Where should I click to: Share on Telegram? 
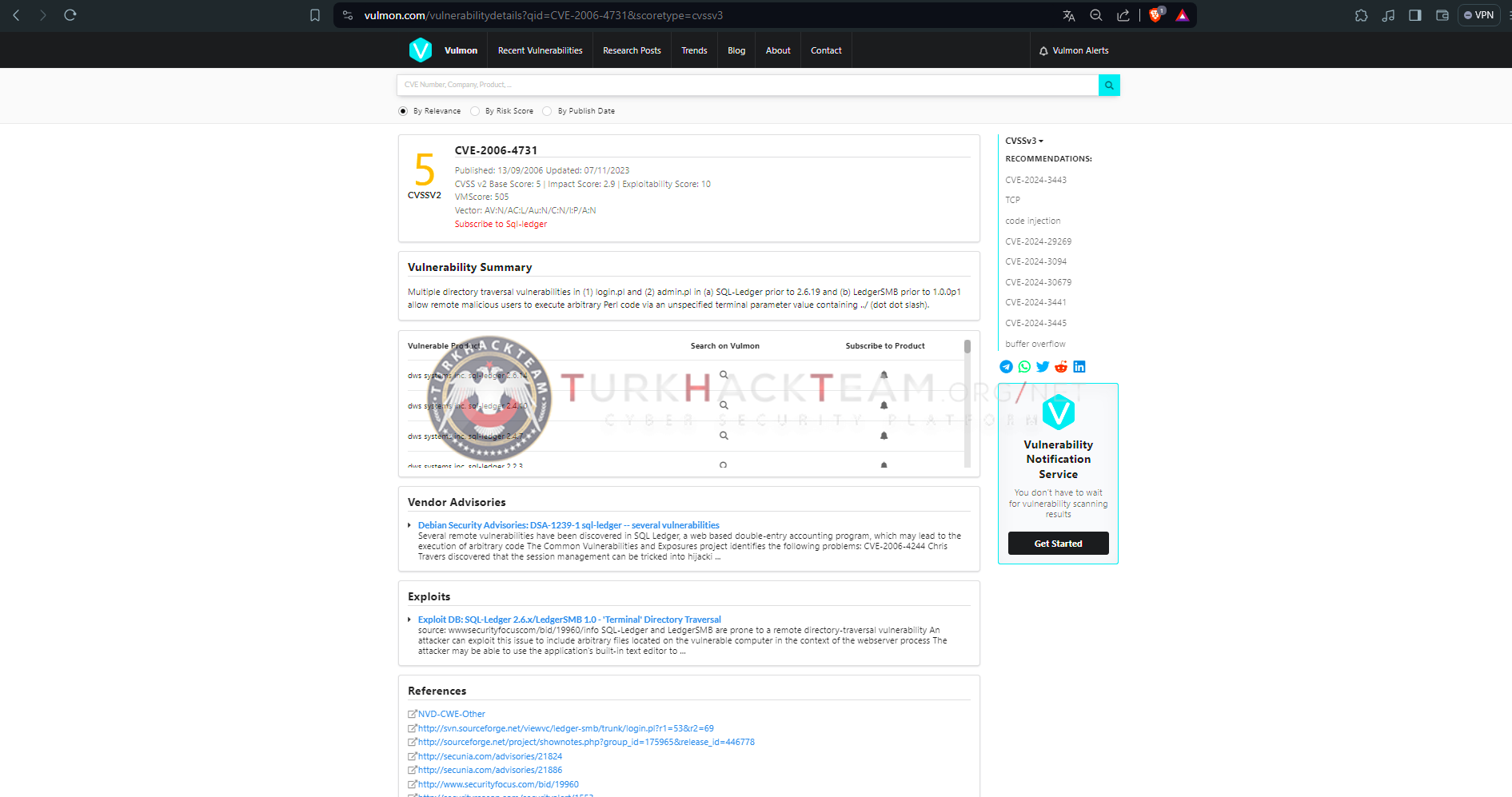(1006, 367)
